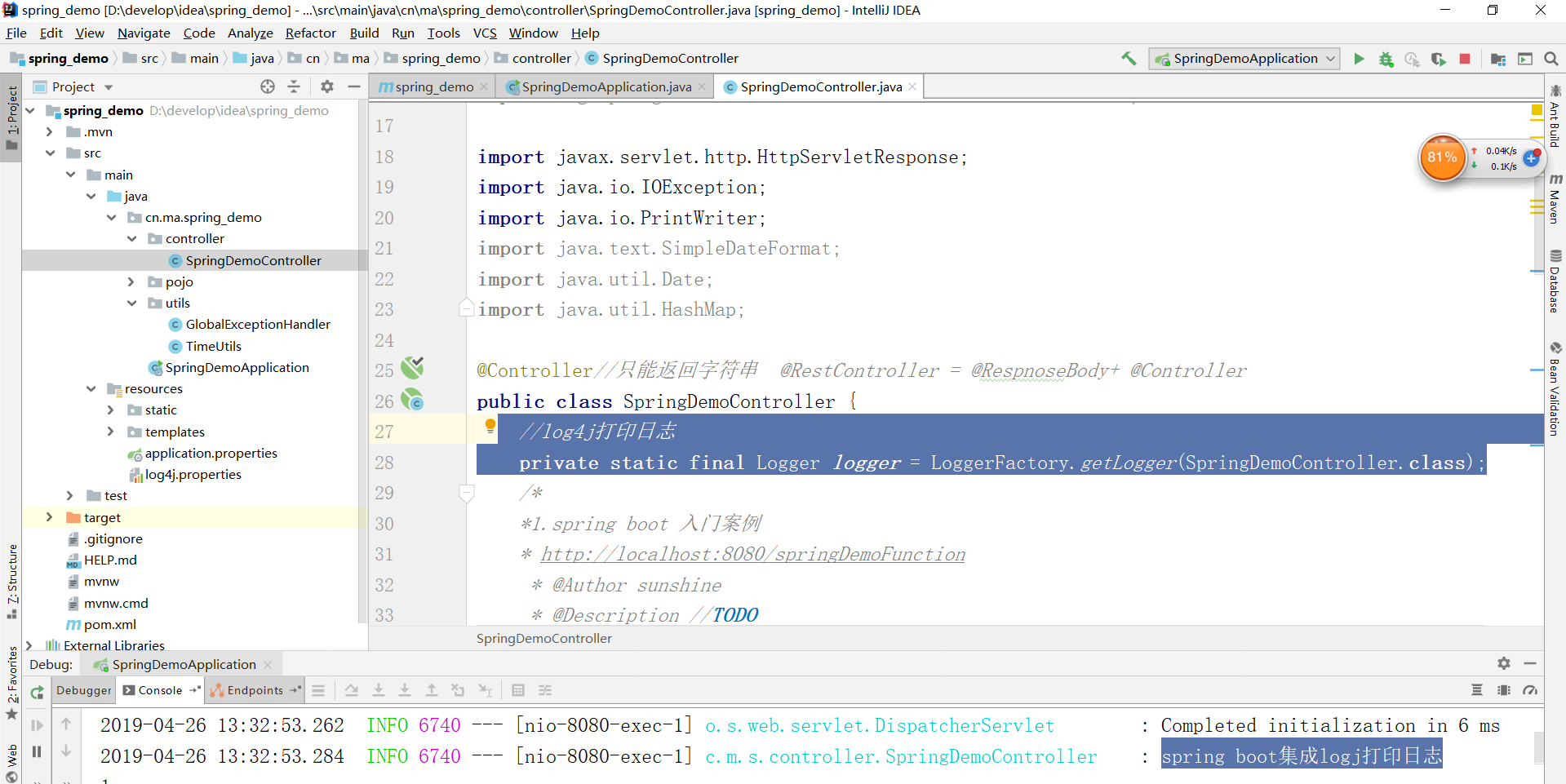Open Debug panel settings gear

click(1504, 663)
